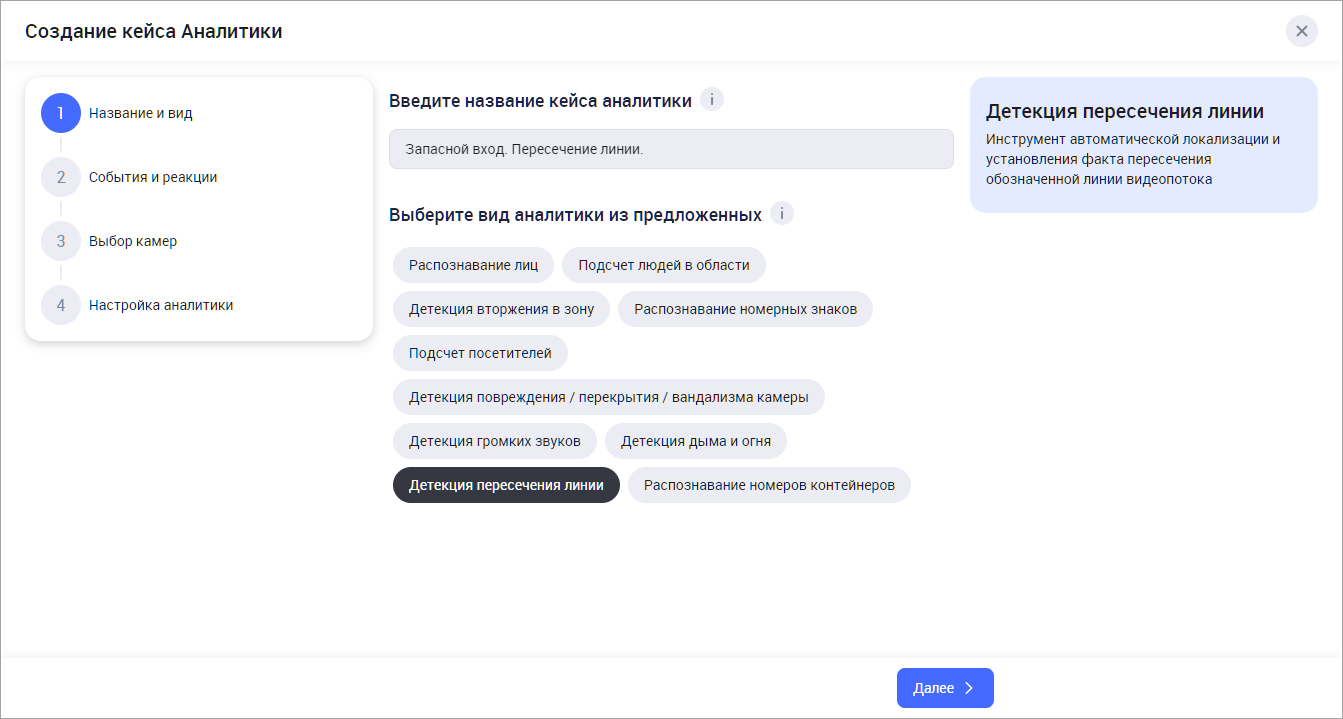Viewport: 1343px width, 719px height.
Task: Click step 2 circle in wizard
Action: 61,177
